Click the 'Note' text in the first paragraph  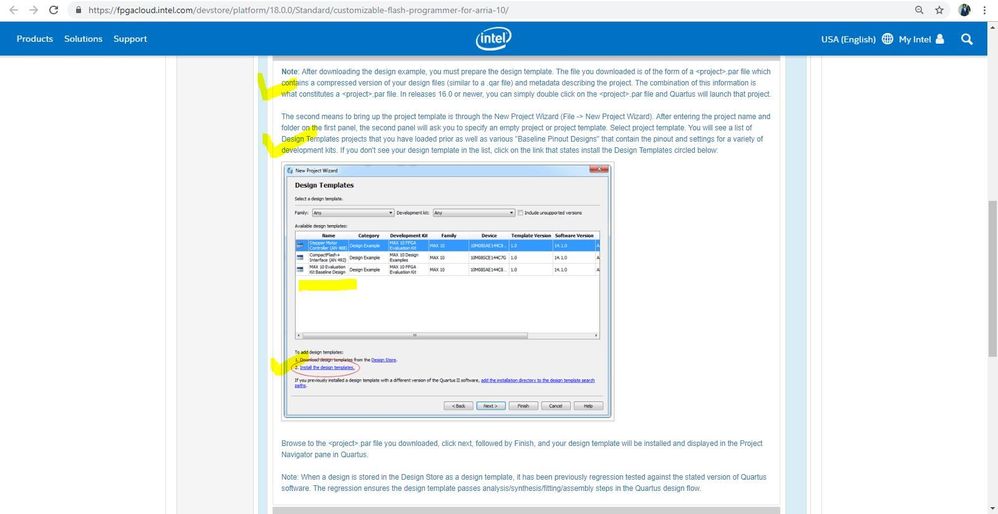[x=290, y=72]
